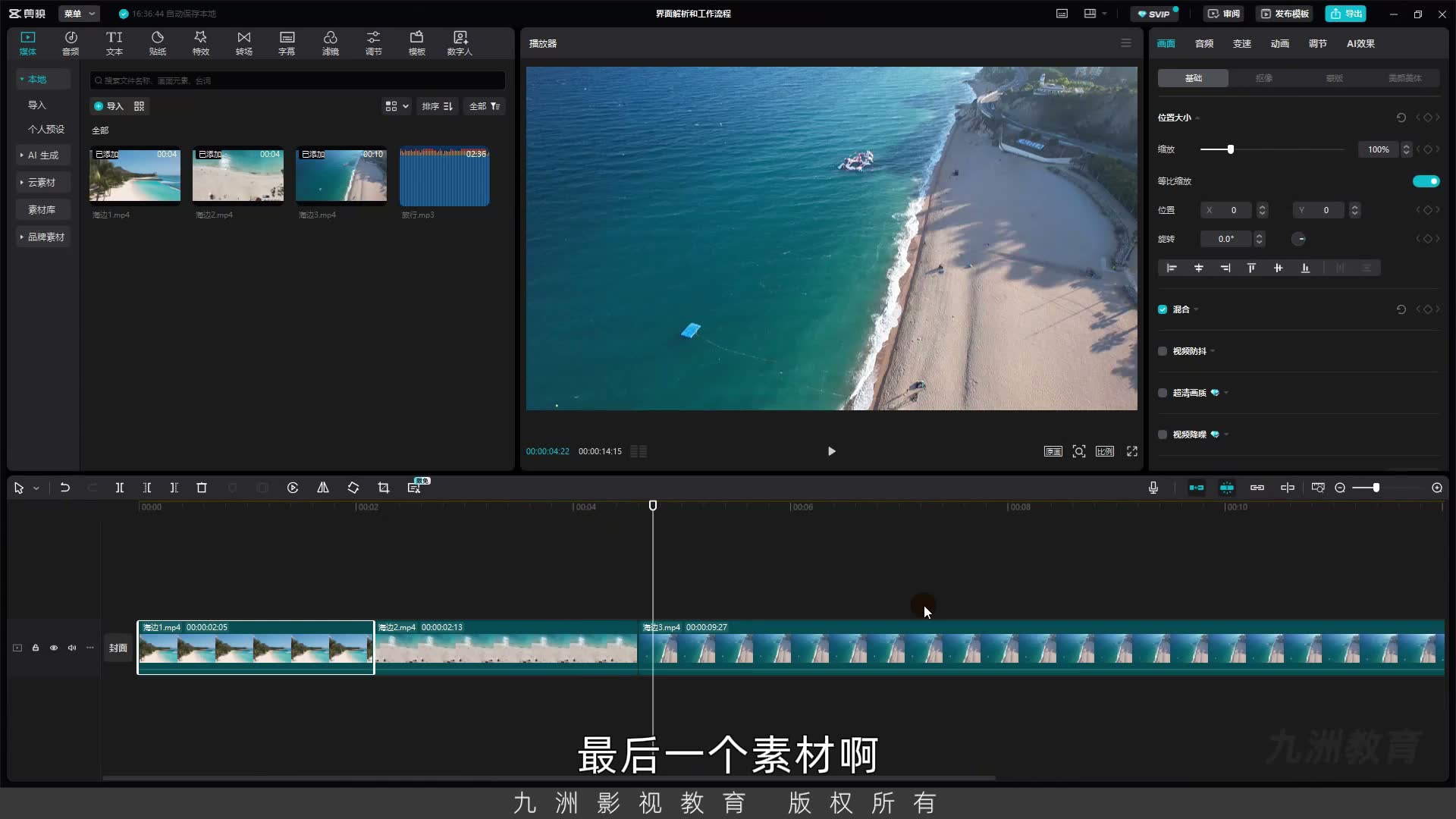Click the crop icon in timeline toolbar
The image size is (1456, 819).
tap(384, 488)
